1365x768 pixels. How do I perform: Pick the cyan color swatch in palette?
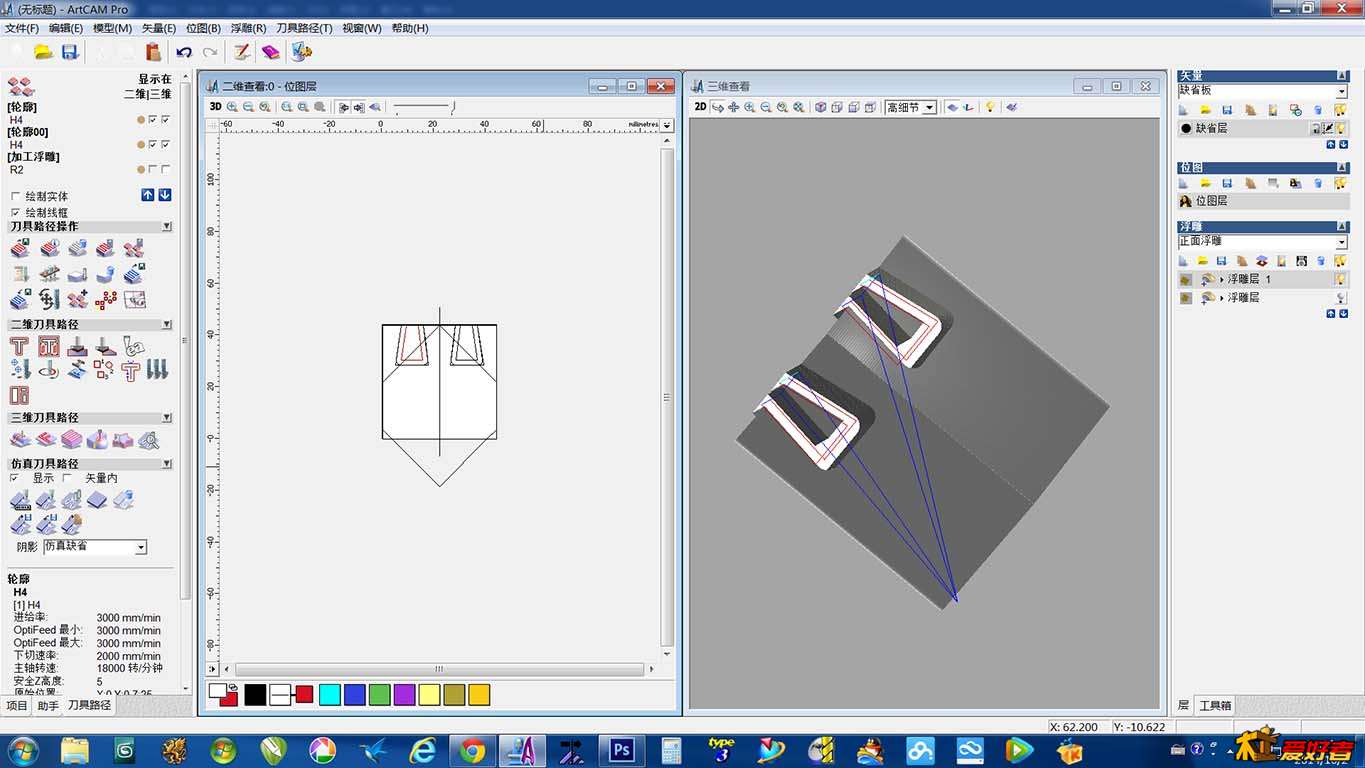click(329, 694)
